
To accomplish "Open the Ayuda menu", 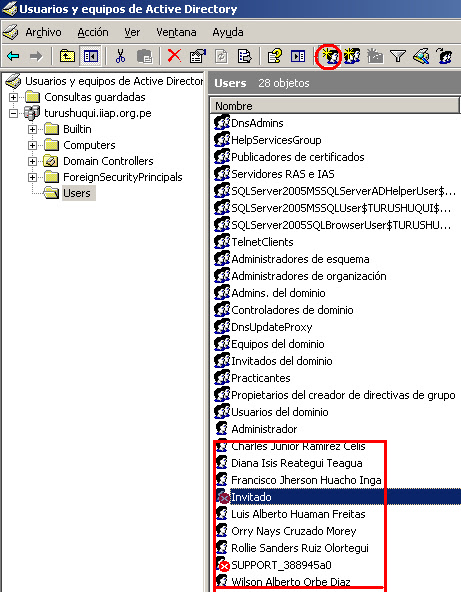I will pos(228,32).
